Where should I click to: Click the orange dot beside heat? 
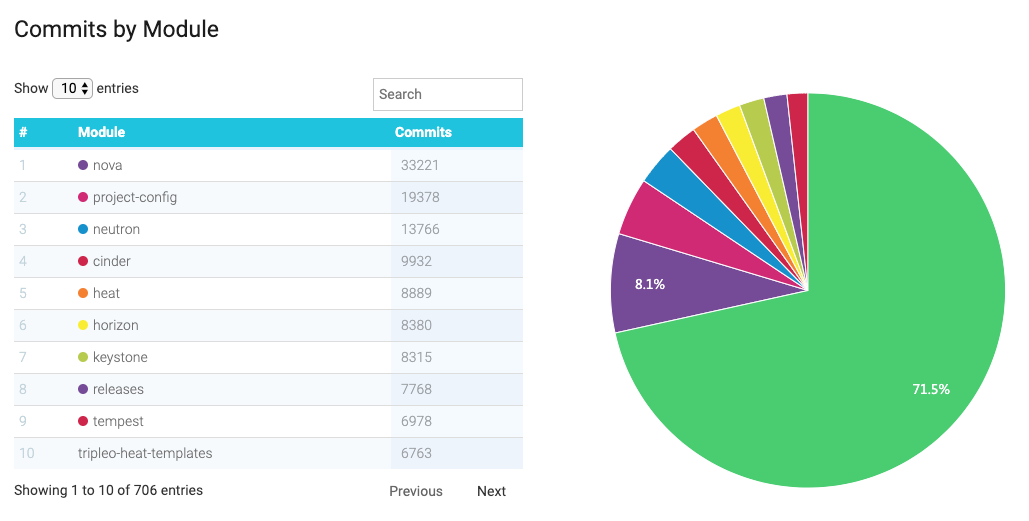(83, 293)
